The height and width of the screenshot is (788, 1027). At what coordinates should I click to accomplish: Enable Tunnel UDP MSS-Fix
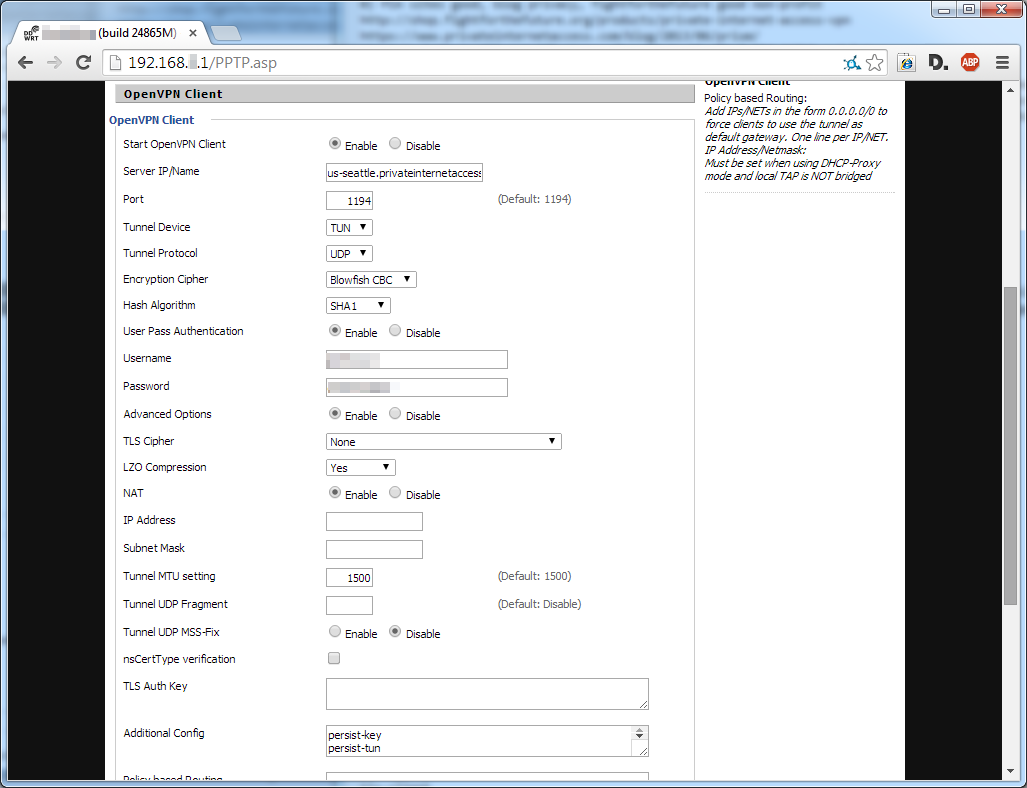[x=334, y=631]
